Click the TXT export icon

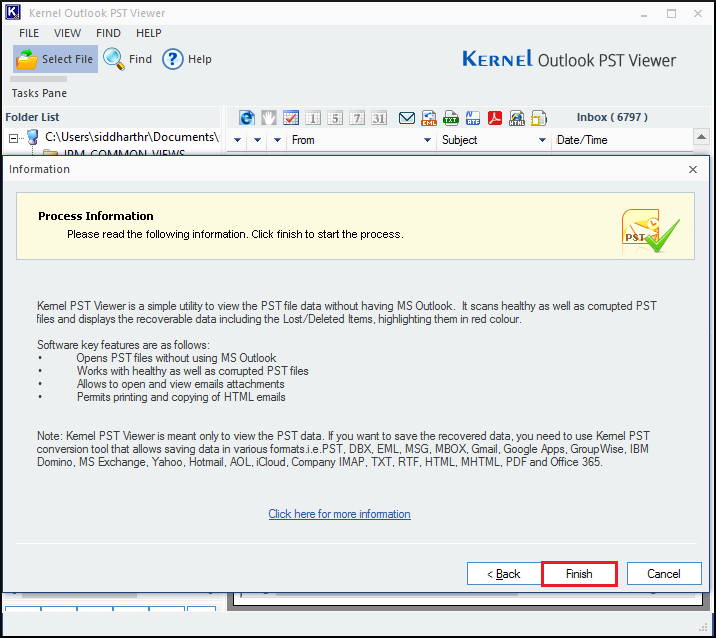tap(451, 118)
